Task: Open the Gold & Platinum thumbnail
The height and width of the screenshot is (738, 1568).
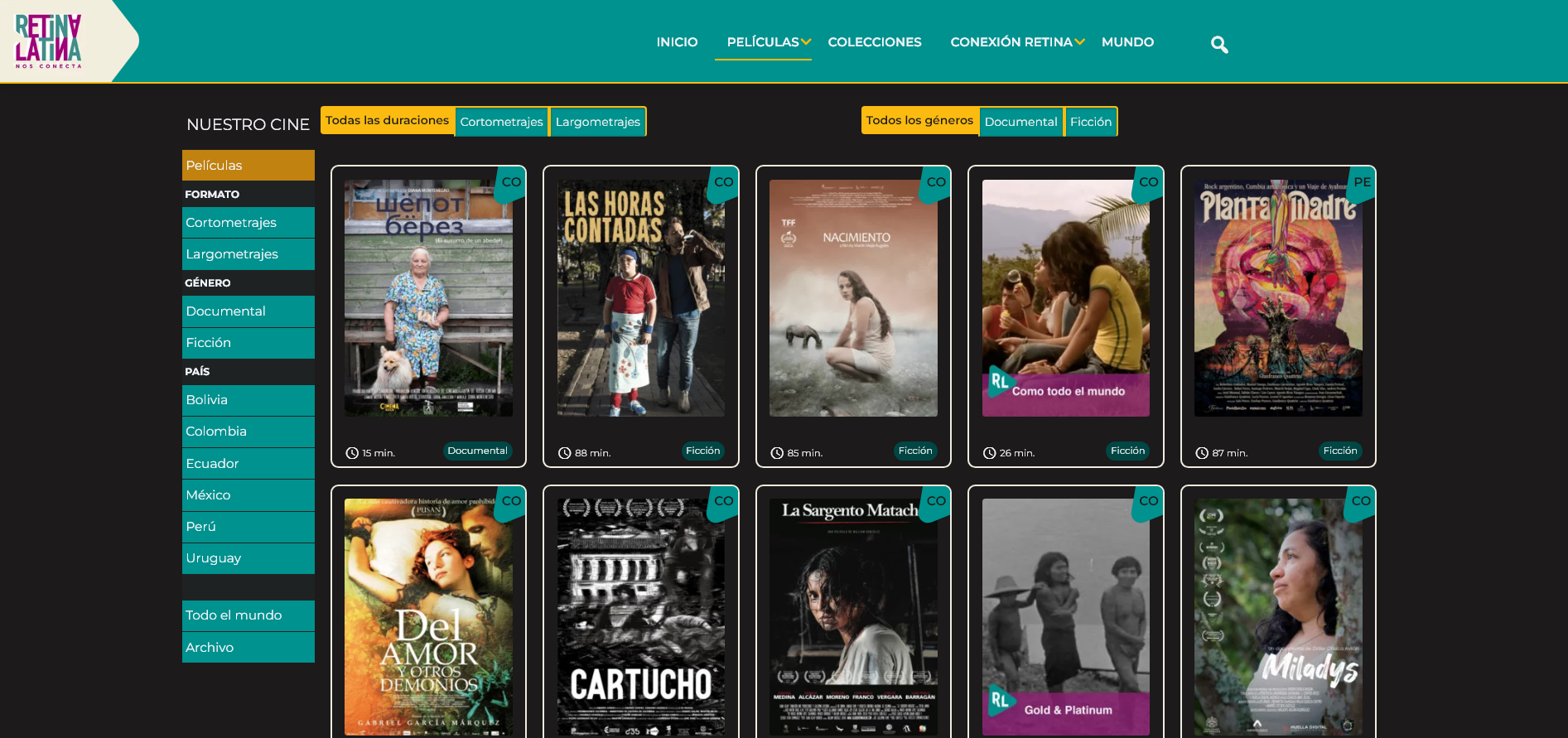Action: [1066, 617]
